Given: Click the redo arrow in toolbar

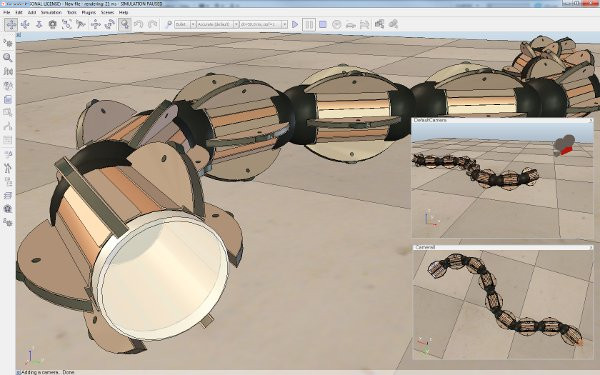Looking at the screenshot, I should point(153,24).
